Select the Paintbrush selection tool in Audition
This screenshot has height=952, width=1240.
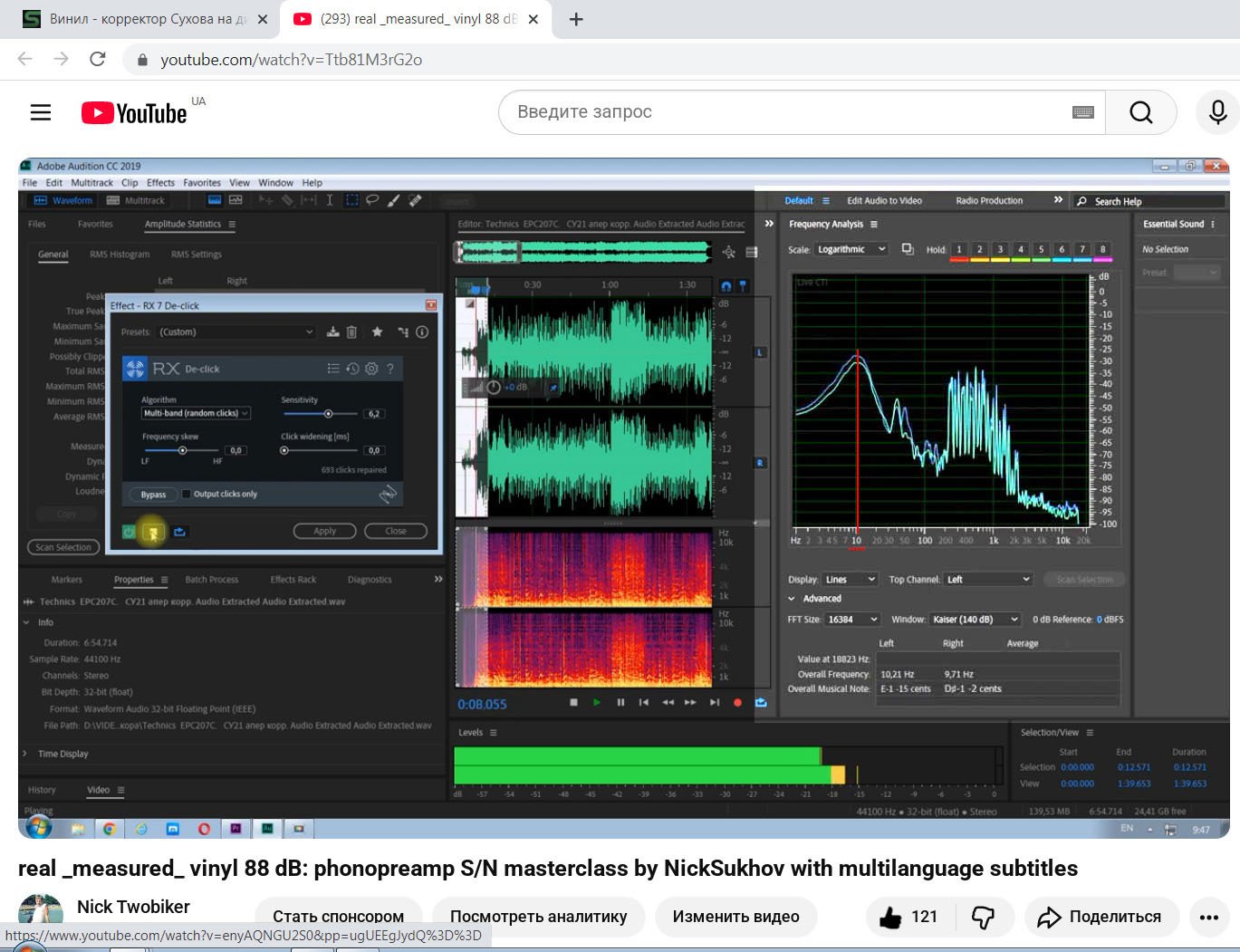click(394, 200)
